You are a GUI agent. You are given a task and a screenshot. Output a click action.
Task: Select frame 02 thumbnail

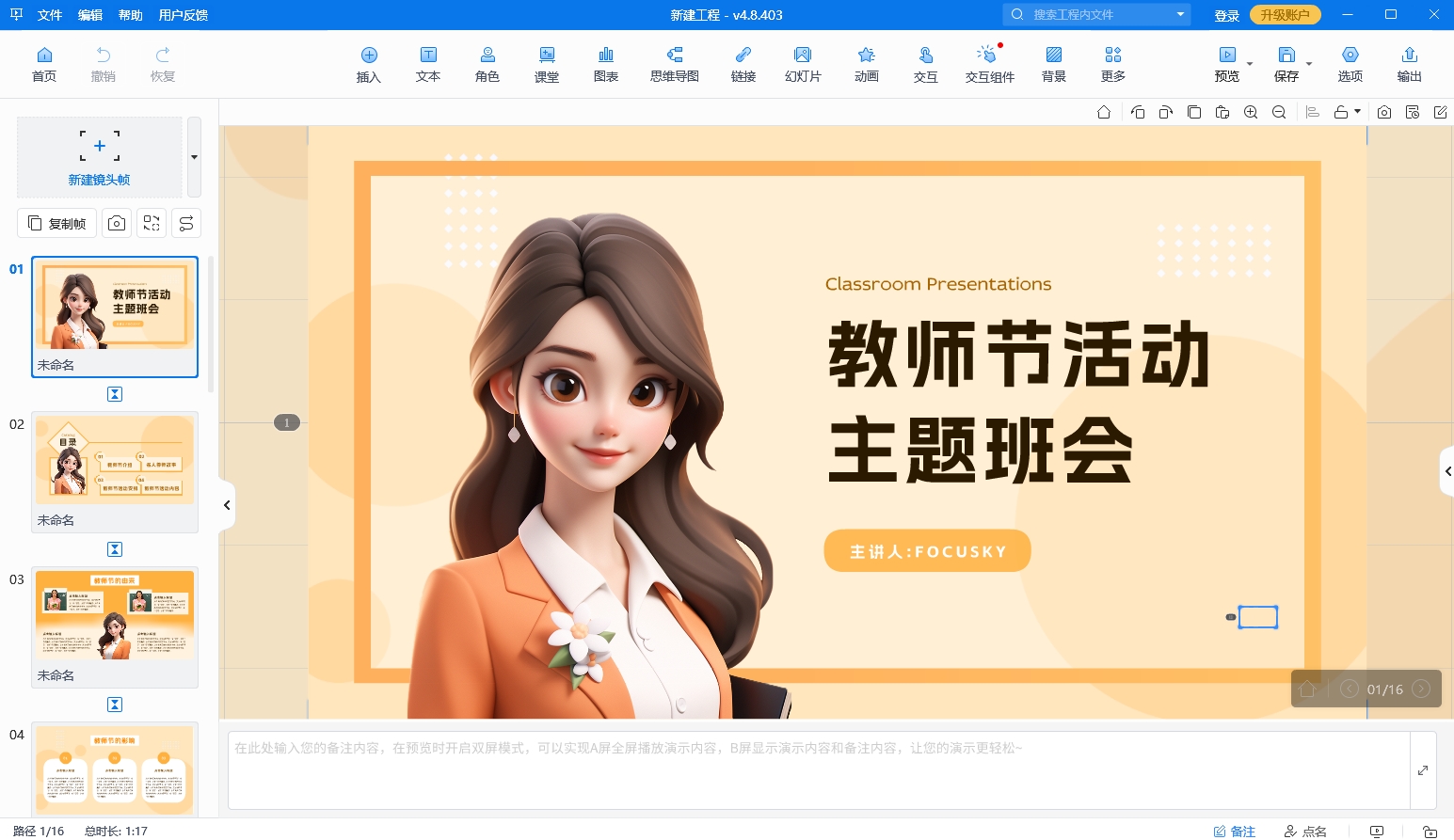coord(115,471)
